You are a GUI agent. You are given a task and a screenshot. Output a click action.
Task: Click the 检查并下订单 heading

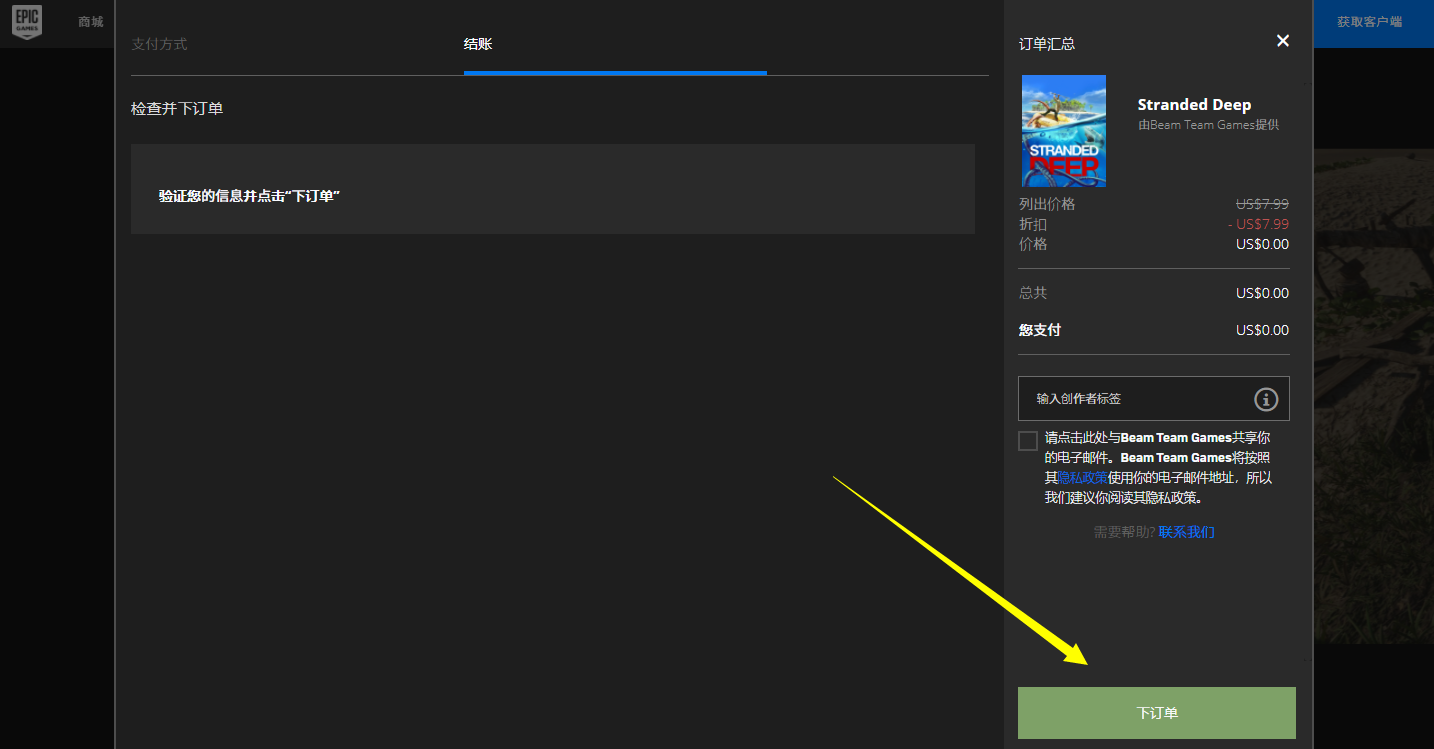point(177,108)
